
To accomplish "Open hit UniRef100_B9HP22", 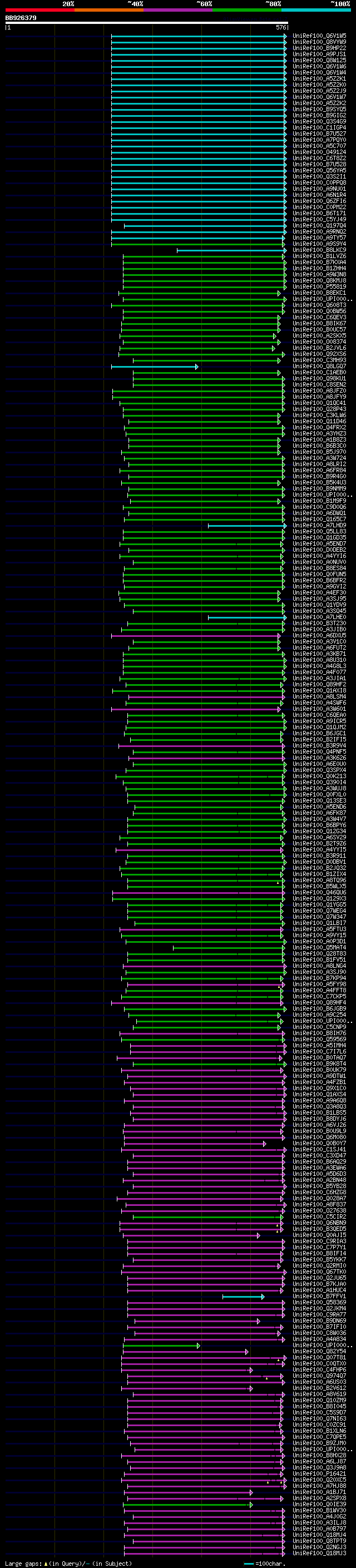I will coord(319,48).
